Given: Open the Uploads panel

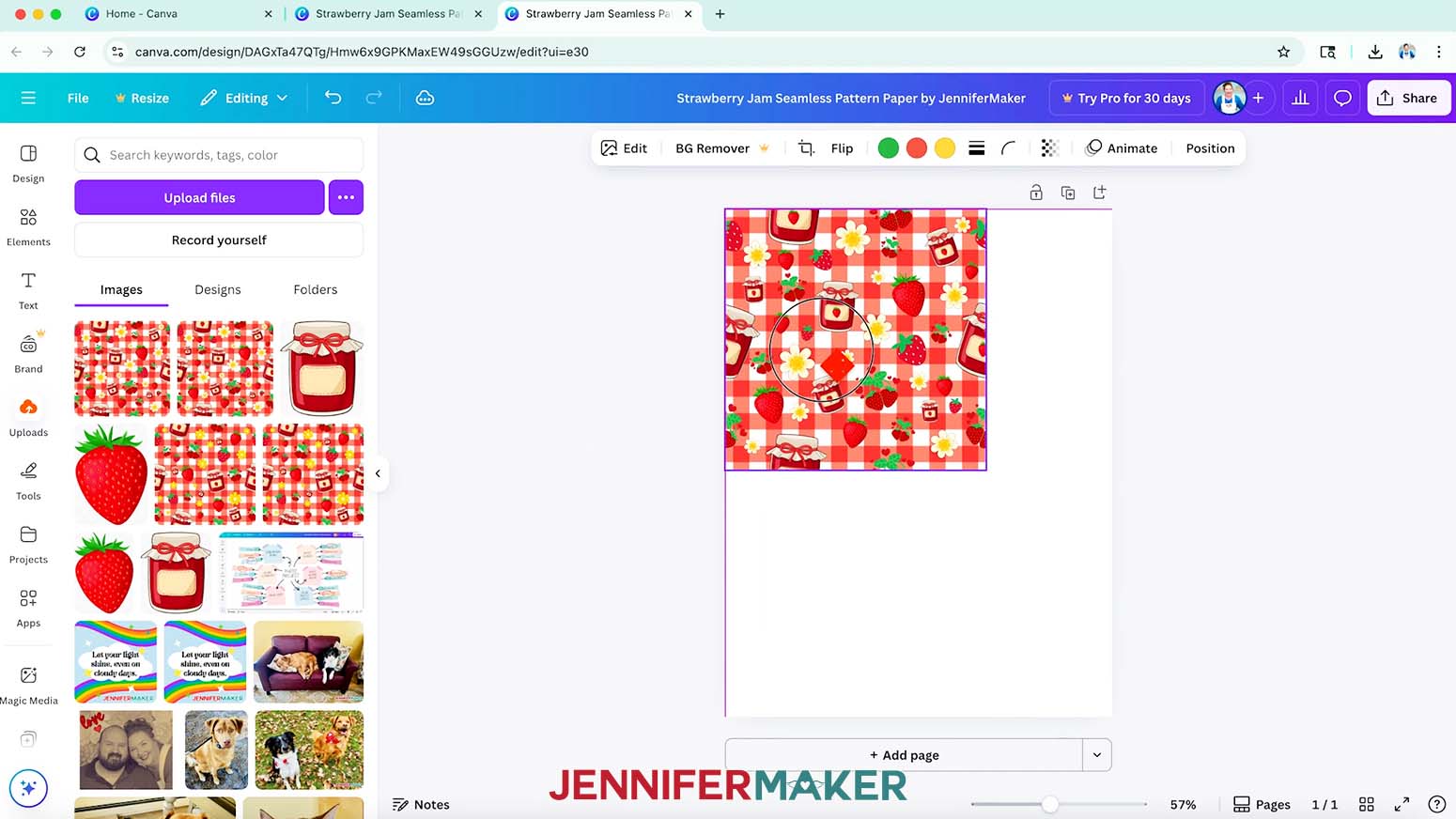Looking at the screenshot, I should click(28, 418).
